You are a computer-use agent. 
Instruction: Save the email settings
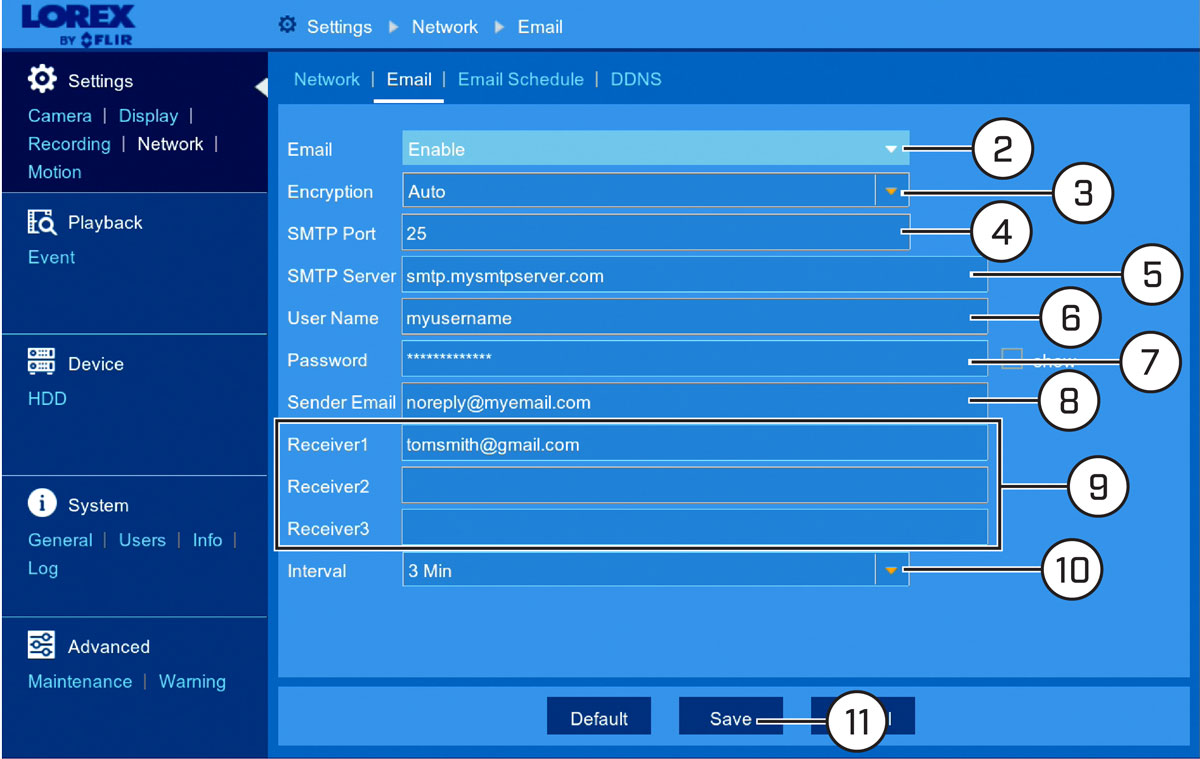click(x=731, y=718)
